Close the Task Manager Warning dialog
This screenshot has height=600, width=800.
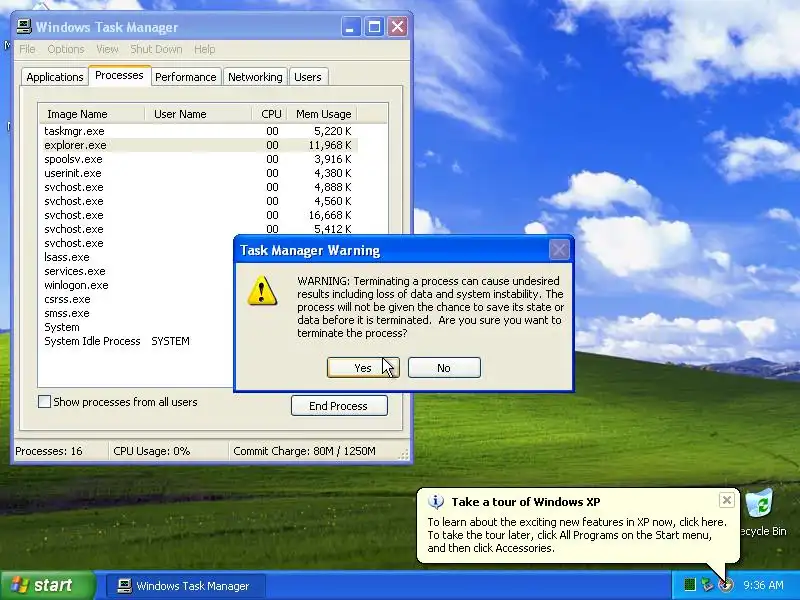[559, 250]
